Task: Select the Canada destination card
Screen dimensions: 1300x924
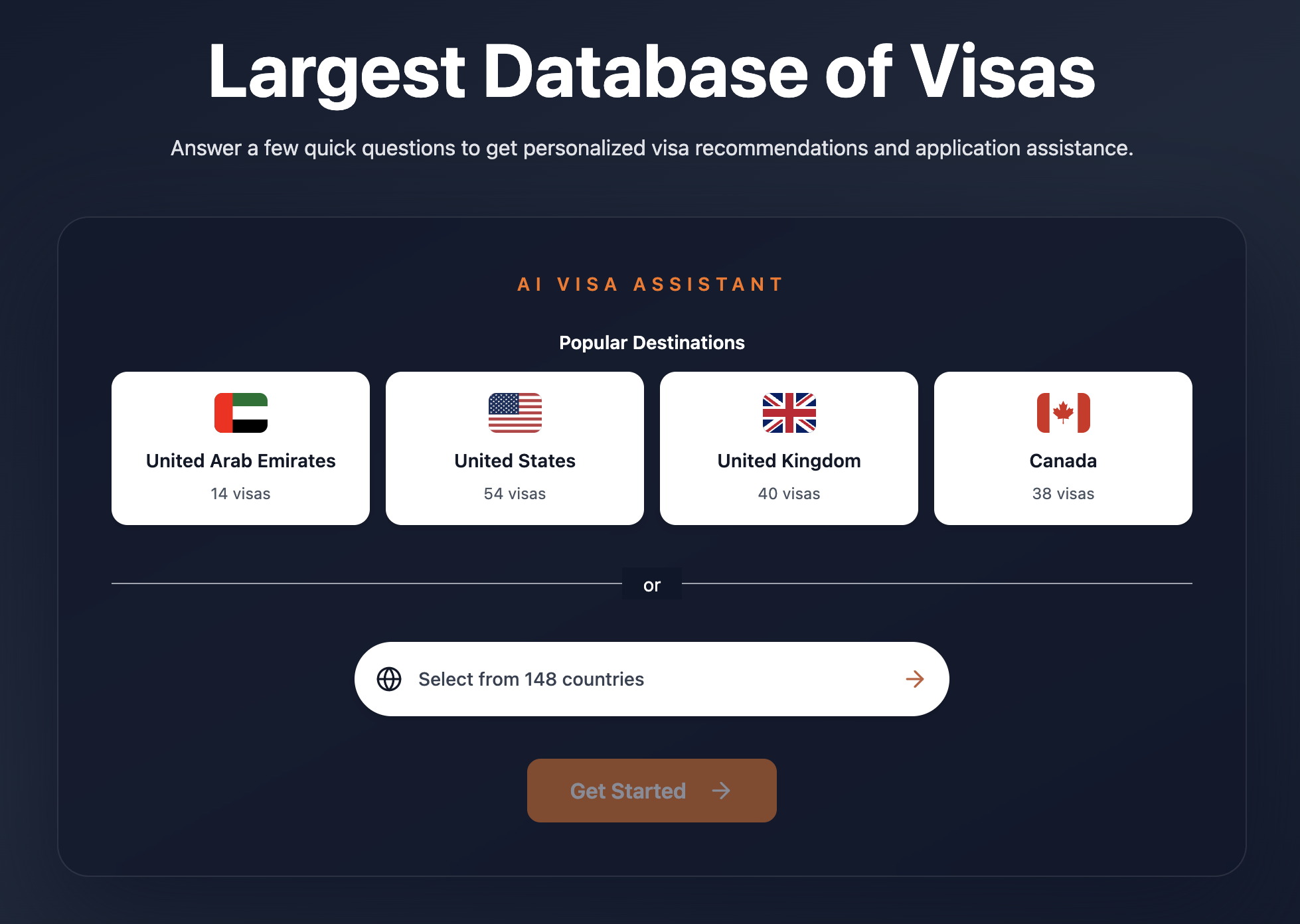Action: point(1063,447)
